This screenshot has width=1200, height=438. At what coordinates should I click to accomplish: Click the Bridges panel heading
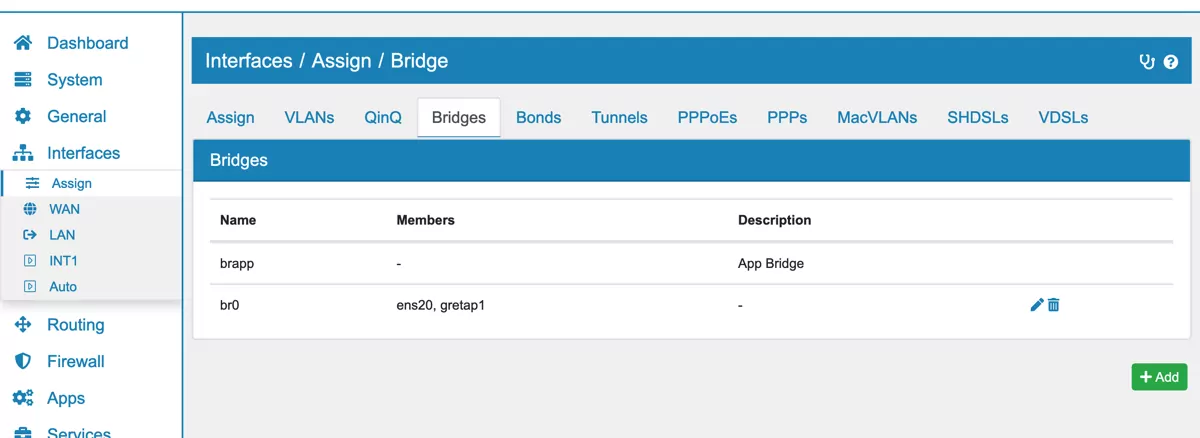(x=239, y=160)
